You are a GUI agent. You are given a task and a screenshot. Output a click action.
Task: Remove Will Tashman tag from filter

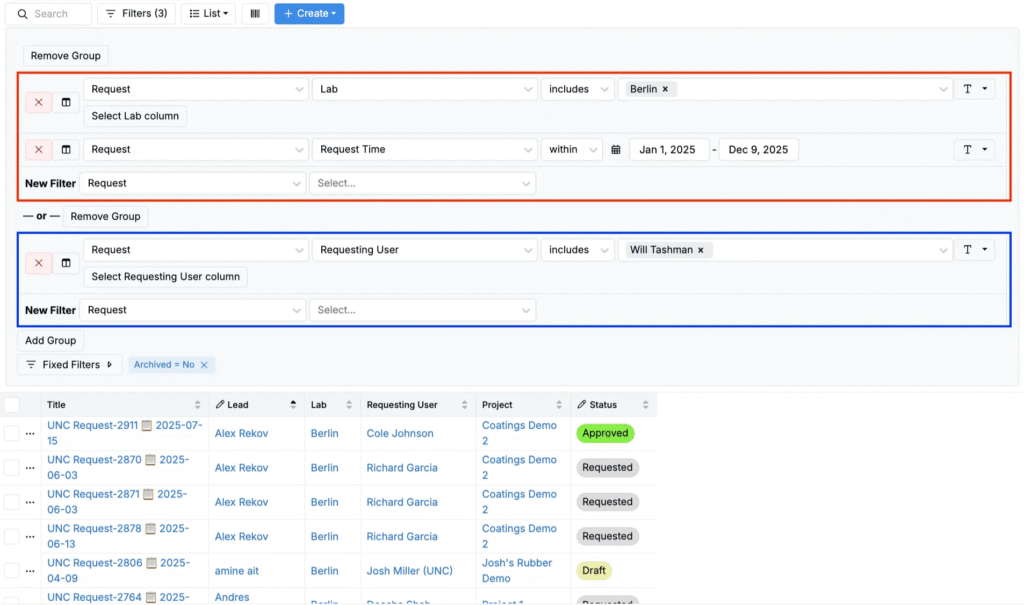coord(701,250)
